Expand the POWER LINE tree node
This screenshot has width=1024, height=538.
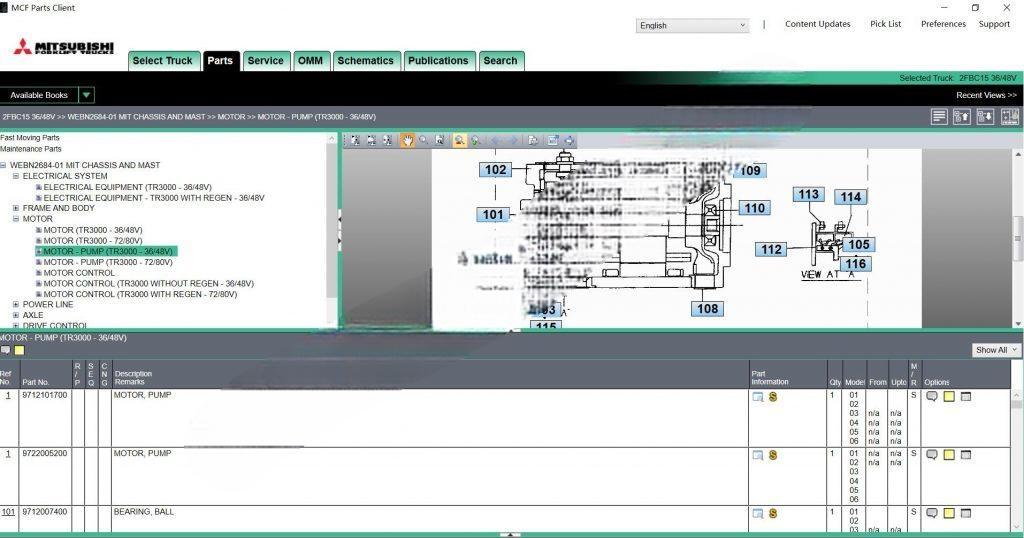[16, 305]
